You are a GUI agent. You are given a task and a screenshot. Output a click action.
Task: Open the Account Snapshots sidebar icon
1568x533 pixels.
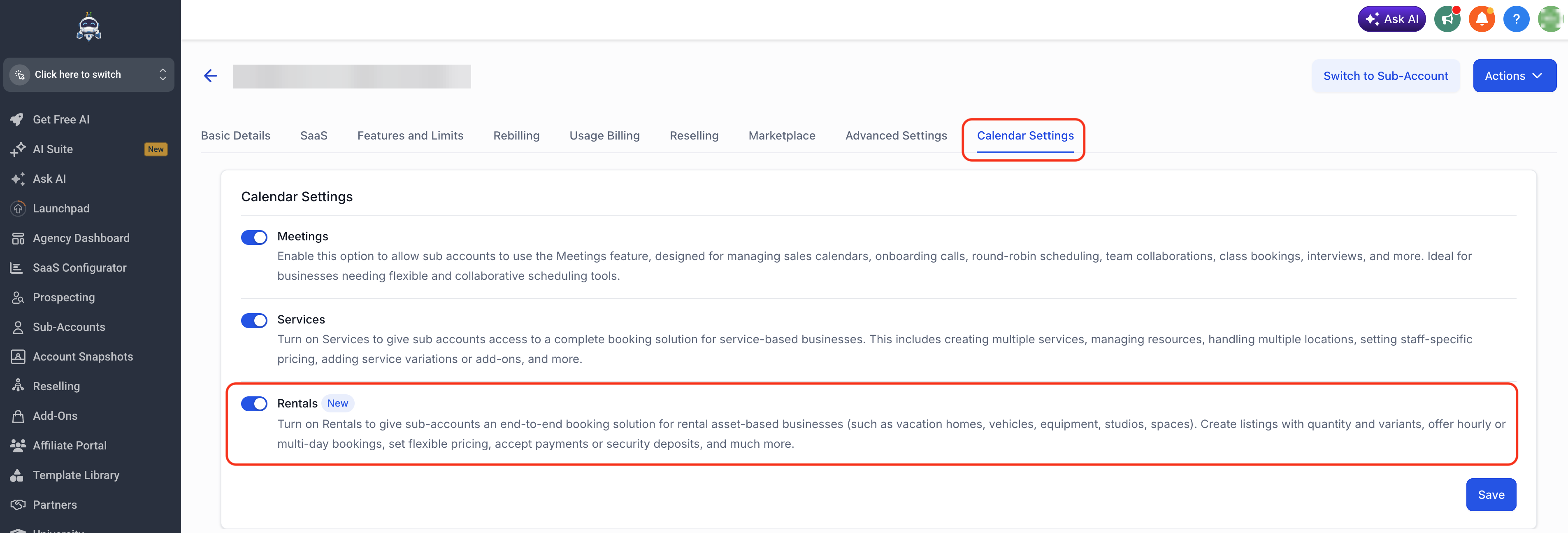(18, 356)
